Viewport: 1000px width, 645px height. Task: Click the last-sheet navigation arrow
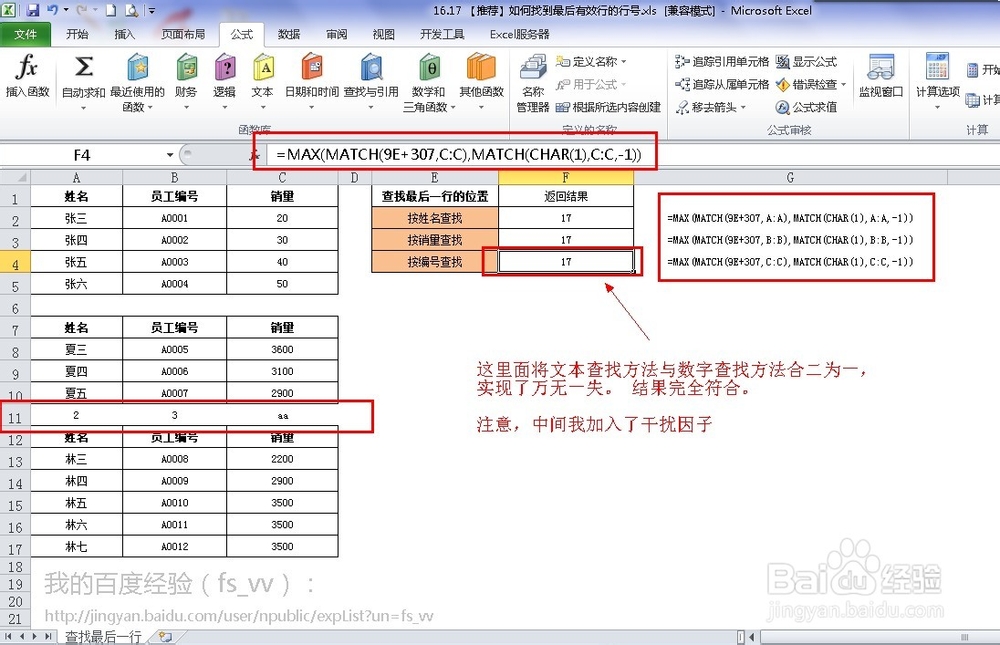48,636
